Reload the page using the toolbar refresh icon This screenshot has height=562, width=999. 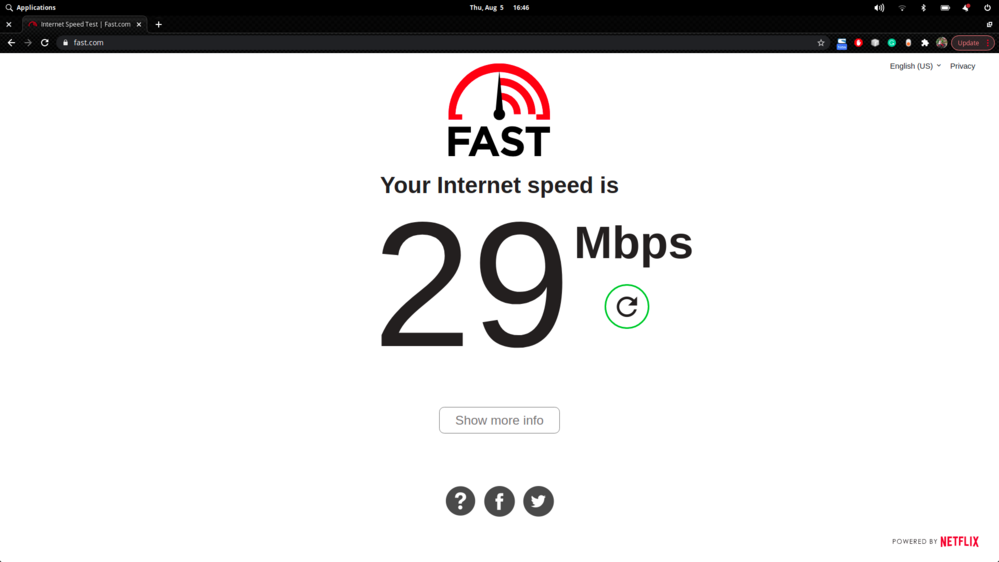[x=45, y=43]
